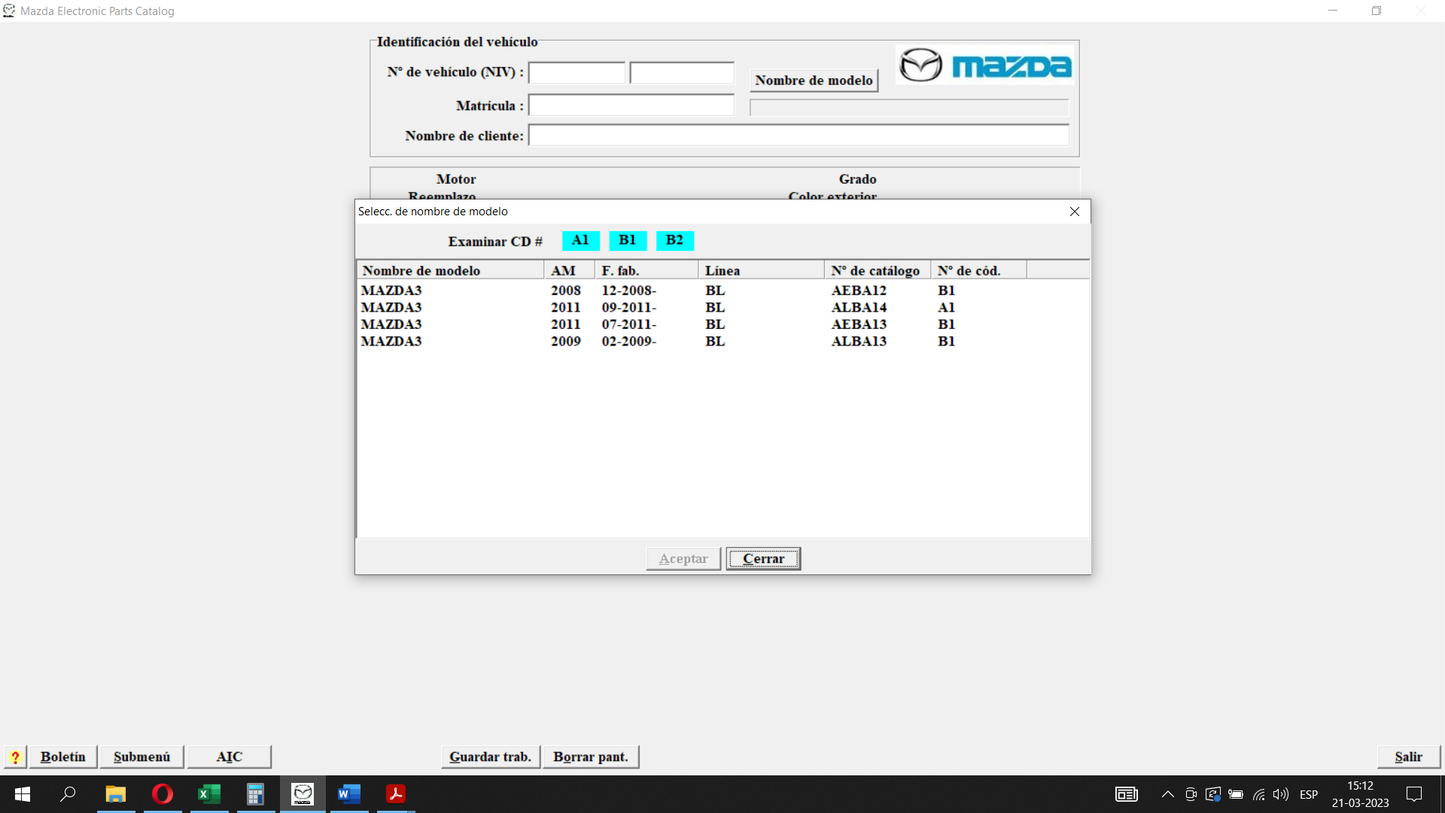The width and height of the screenshot is (1445, 813).
Task: Open the Meet Now tray icon
Action: click(1190, 794)
